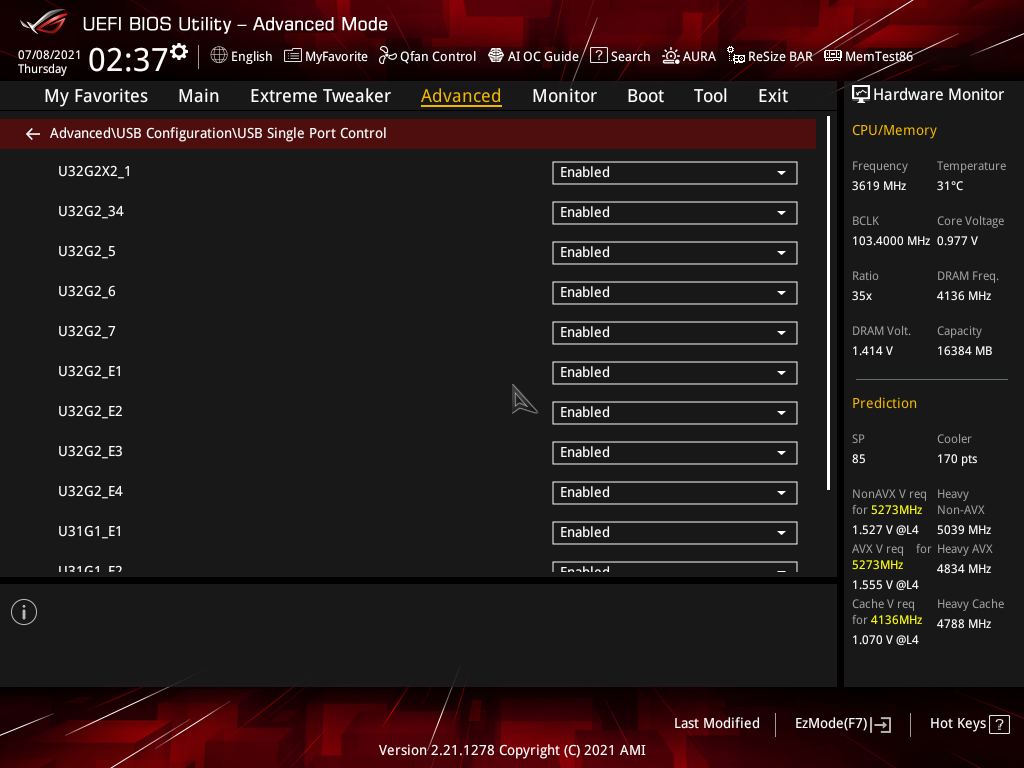Click the info circle icon
The width and height of the screenshot is (1024, 768).
(x=24, y=612)
